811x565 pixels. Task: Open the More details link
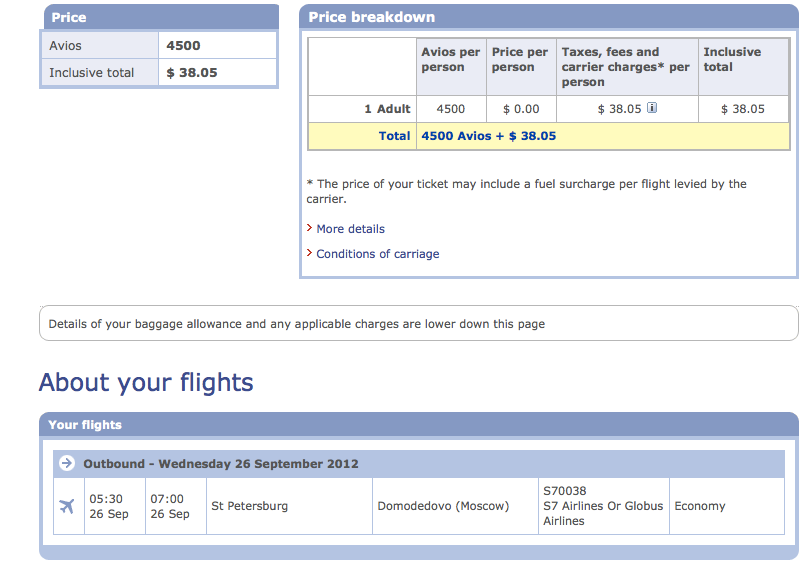tap(351, 229)
